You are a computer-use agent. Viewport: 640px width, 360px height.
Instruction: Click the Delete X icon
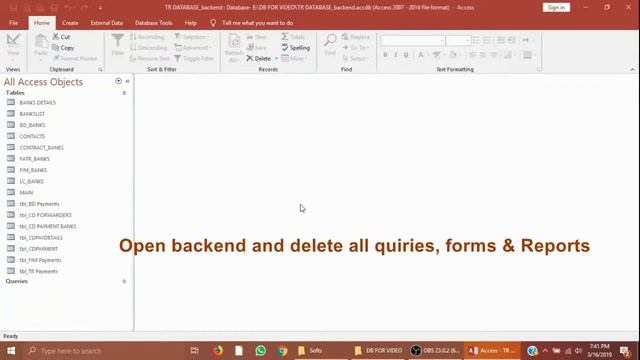click(x=250, y=58)
